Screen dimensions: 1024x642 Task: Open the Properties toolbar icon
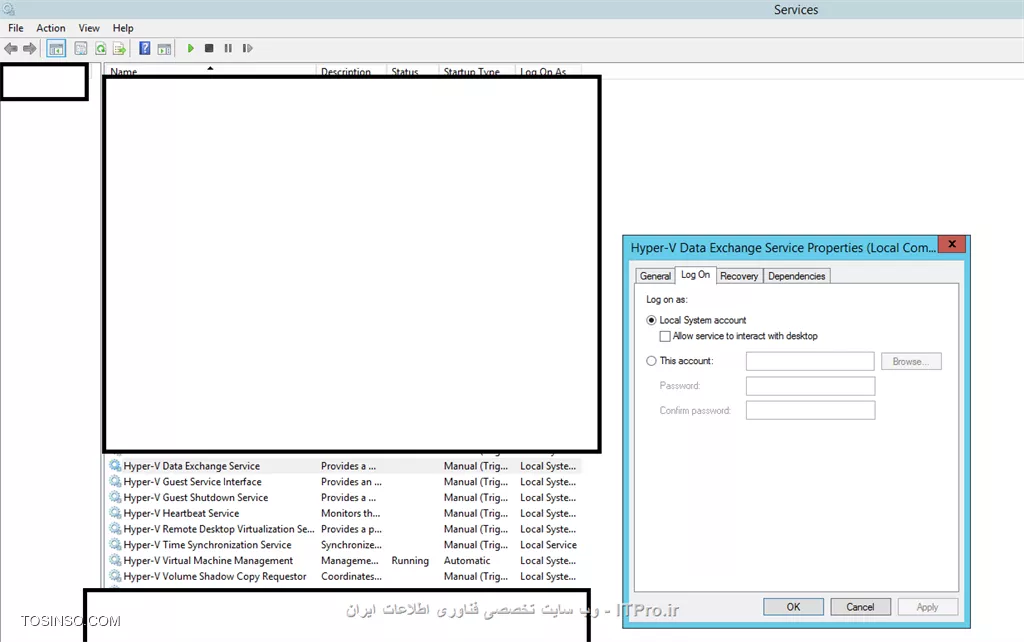click(x=80, y=48)
